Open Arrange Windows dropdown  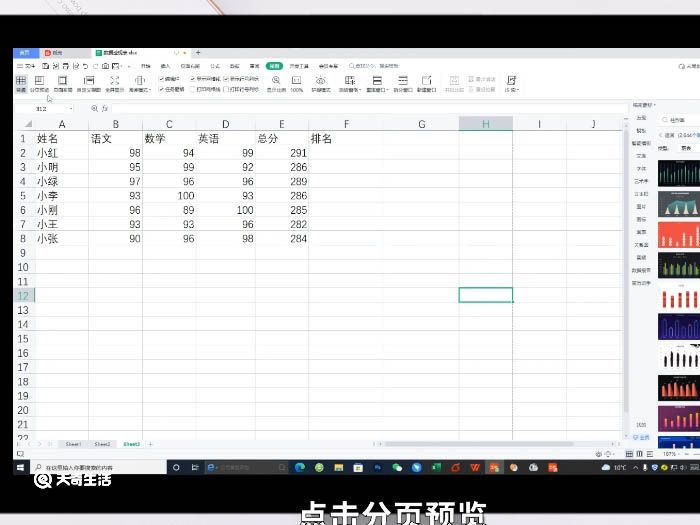(x=377, y=83)
